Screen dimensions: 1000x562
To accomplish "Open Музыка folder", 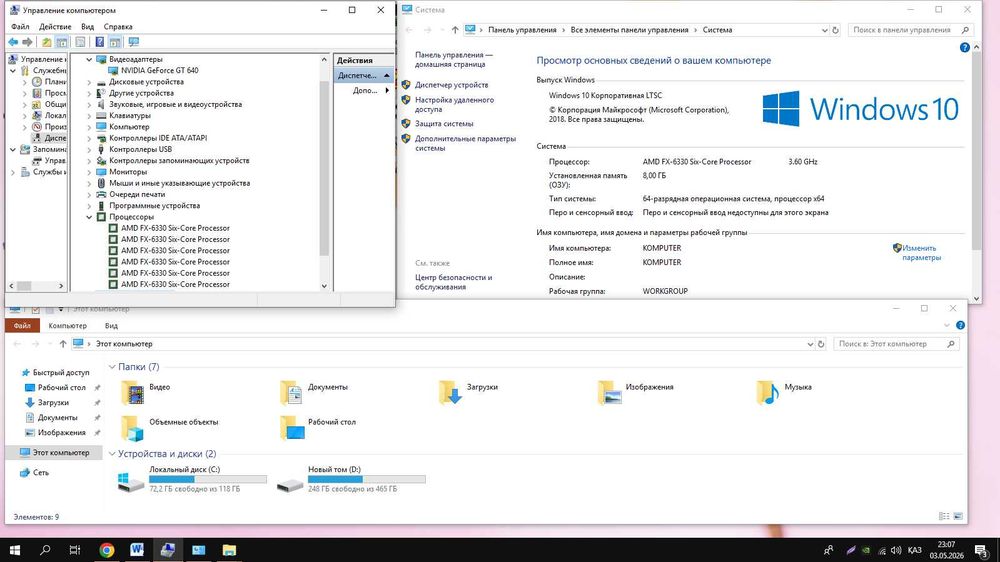I will (x=784, y=392).
